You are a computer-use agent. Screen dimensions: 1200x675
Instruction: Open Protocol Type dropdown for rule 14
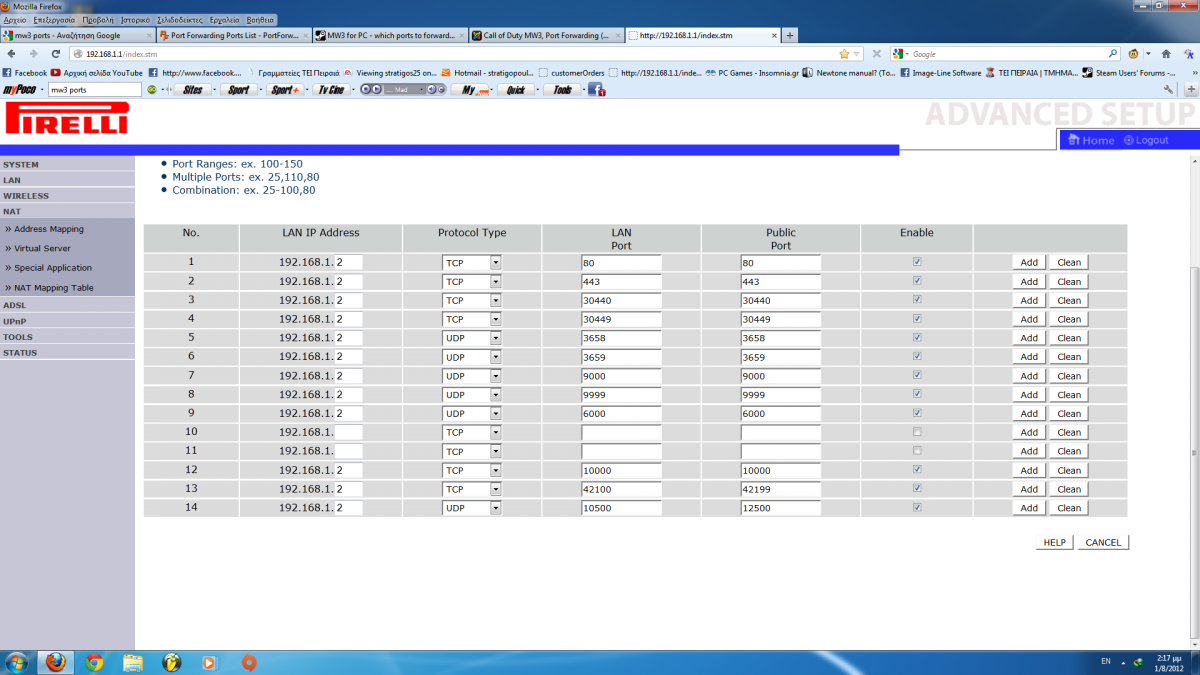click(x=472, y=508)
